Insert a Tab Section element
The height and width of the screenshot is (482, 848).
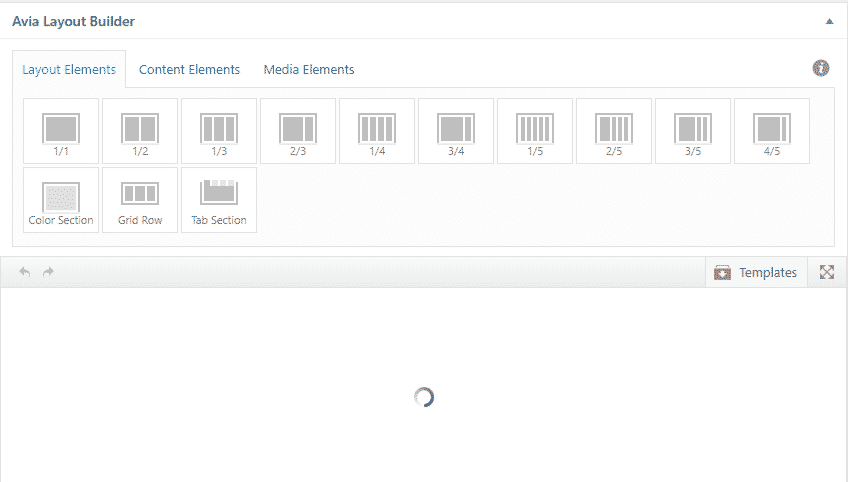(x=219, y=200)
